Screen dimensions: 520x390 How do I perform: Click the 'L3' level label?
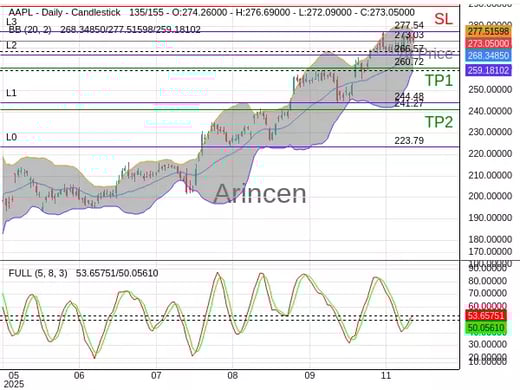(x=11, y=22)
